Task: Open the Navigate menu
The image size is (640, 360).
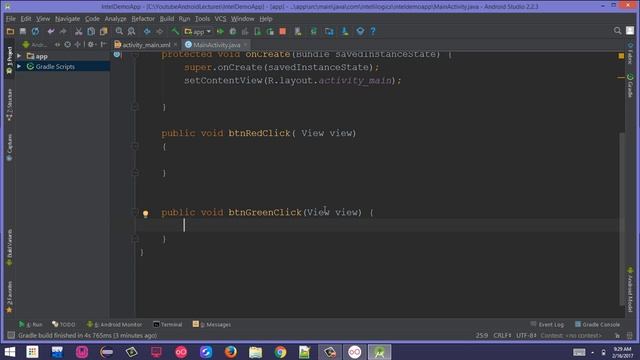Action: [x=67, y=19]
